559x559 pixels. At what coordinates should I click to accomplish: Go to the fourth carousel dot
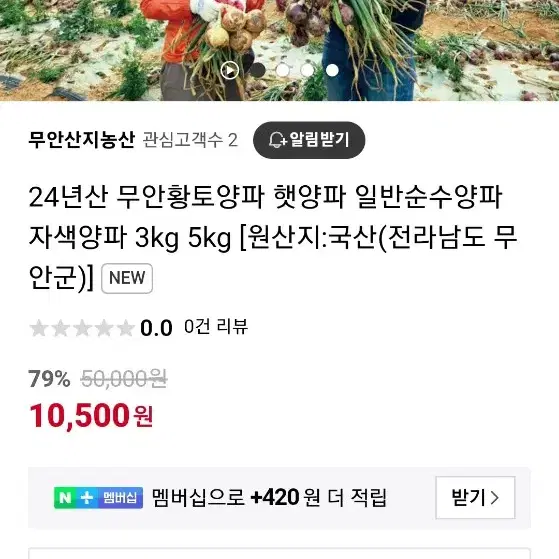tap(307, 70)
